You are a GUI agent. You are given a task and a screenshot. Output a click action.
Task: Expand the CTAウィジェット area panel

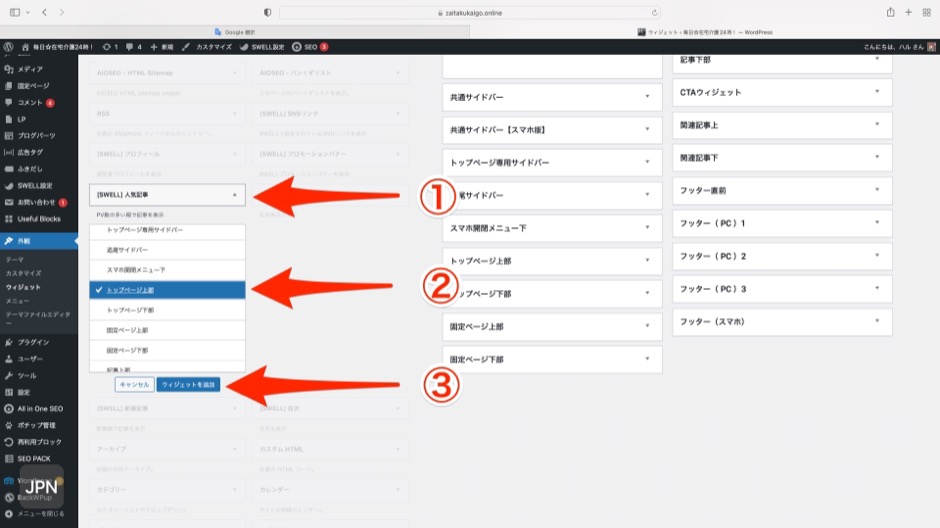781,92
